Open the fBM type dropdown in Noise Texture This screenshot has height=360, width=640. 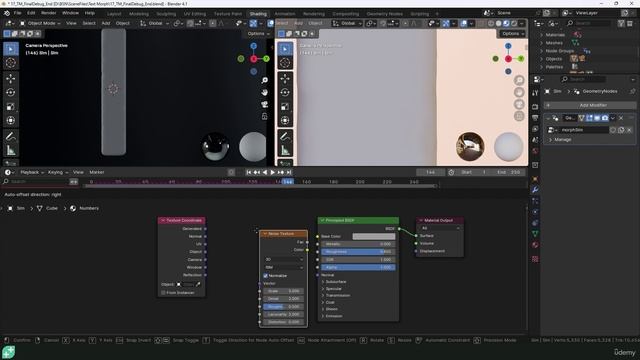284,267
